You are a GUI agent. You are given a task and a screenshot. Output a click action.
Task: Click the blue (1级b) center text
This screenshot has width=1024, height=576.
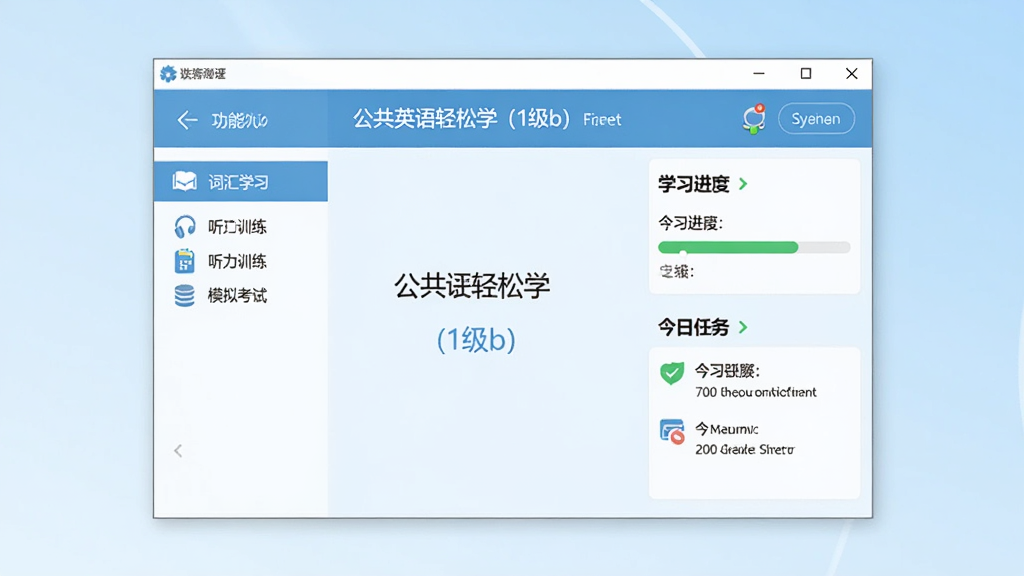pos(475,340)
